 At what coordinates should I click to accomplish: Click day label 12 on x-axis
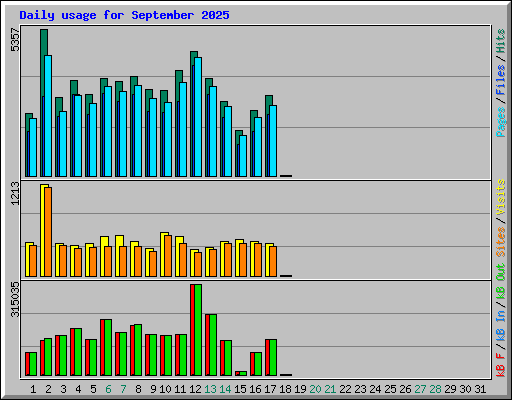click(195, 389)
